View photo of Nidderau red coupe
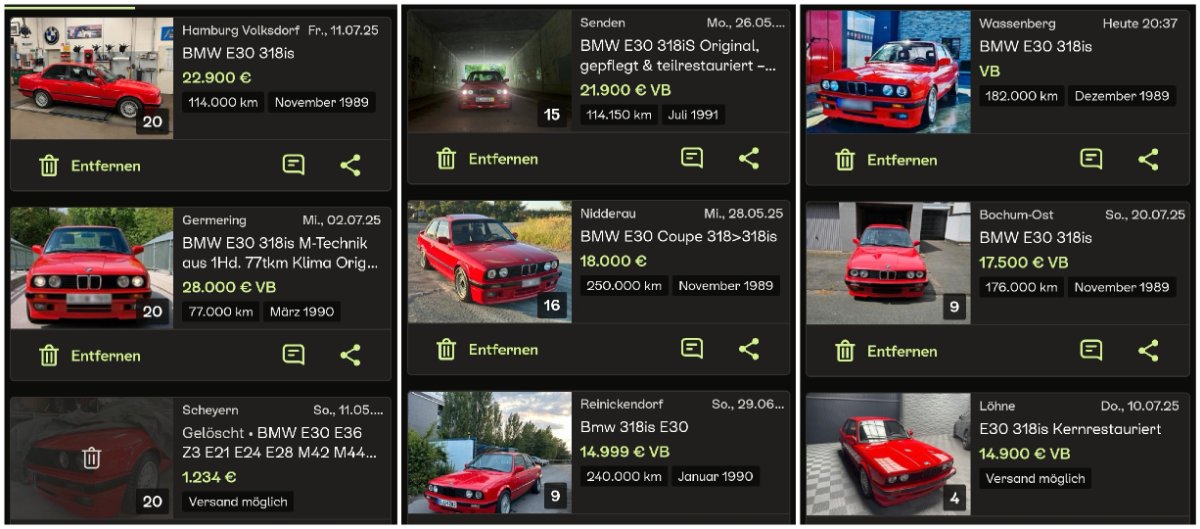Viewport: 1200px width, 529px height. click(489, 262)
